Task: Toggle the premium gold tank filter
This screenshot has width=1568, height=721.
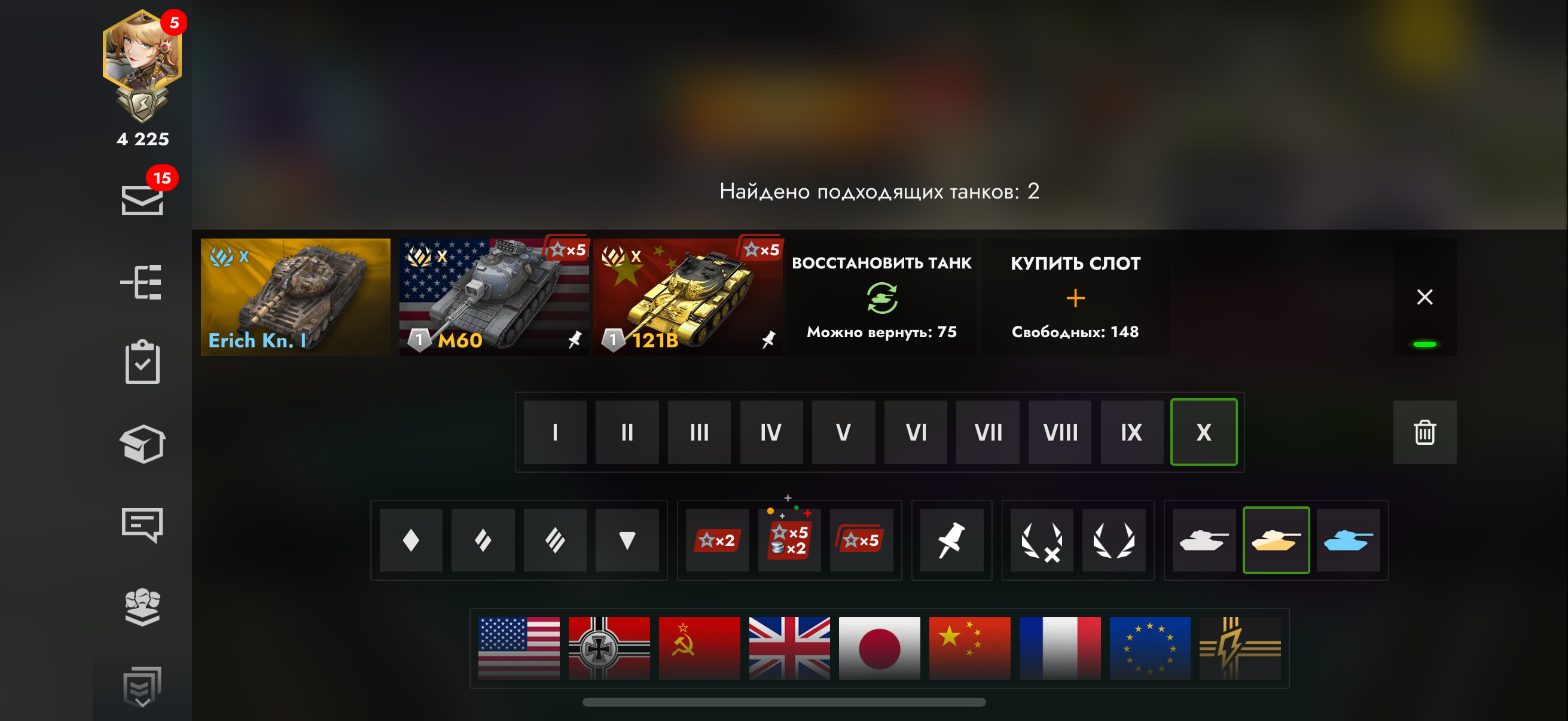Action: click(x=1276, y=540)
